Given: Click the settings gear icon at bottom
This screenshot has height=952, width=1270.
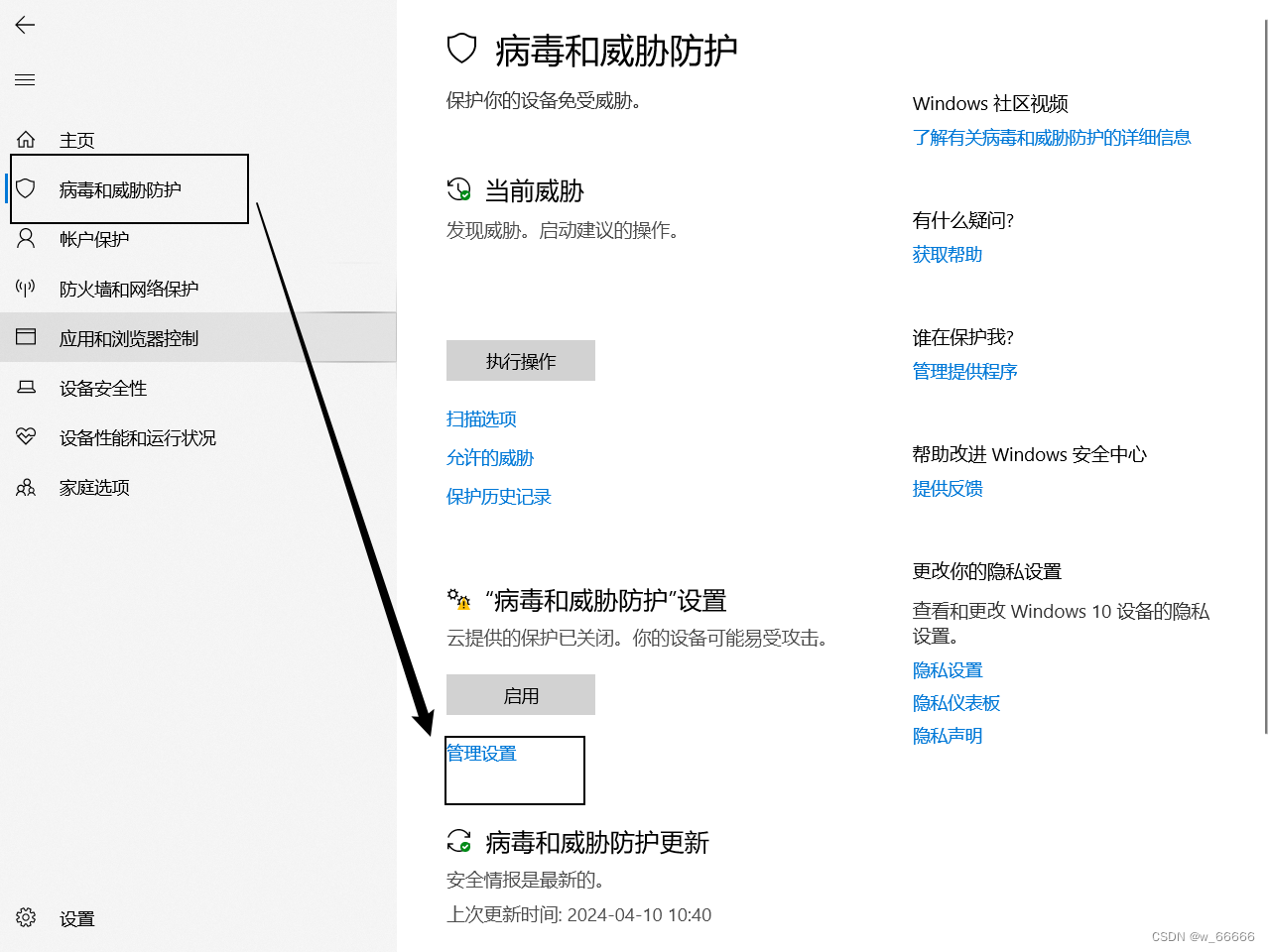Looking at the screenshot, I should (x=26, y=917).
